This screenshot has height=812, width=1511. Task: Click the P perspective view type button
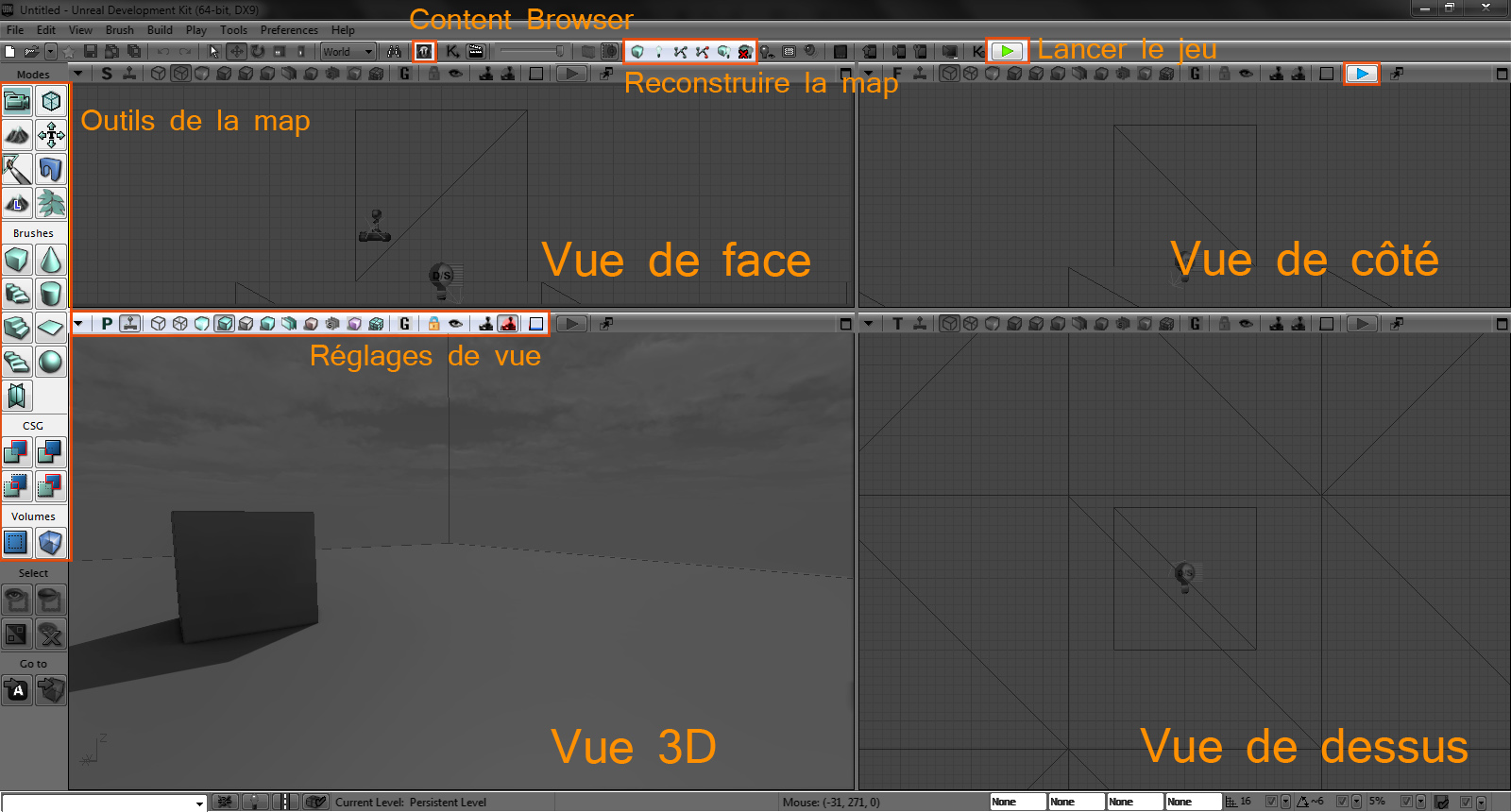107,324
